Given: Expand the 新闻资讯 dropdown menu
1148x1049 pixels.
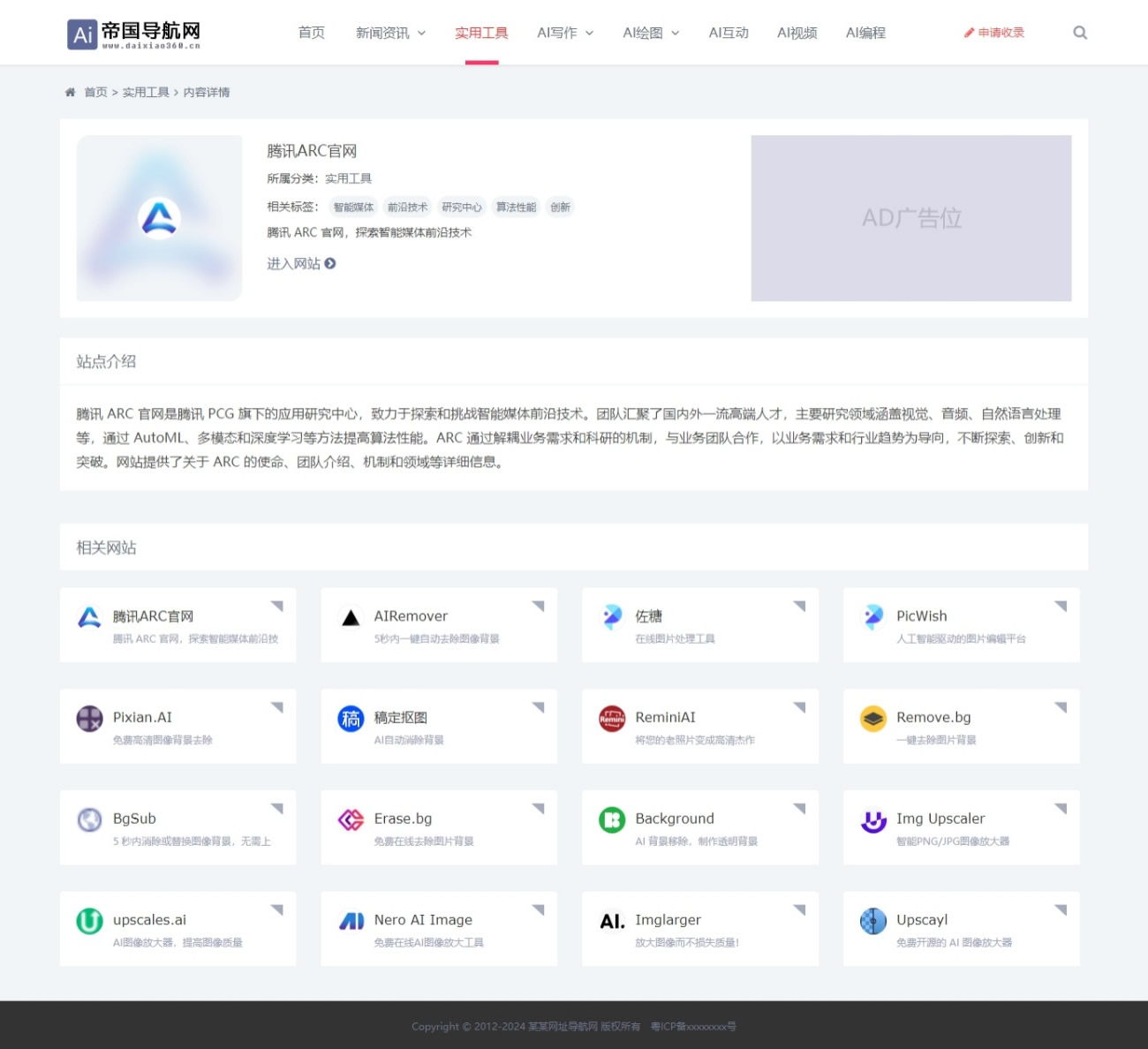Looking at the screenshot, I should [390, 33].
